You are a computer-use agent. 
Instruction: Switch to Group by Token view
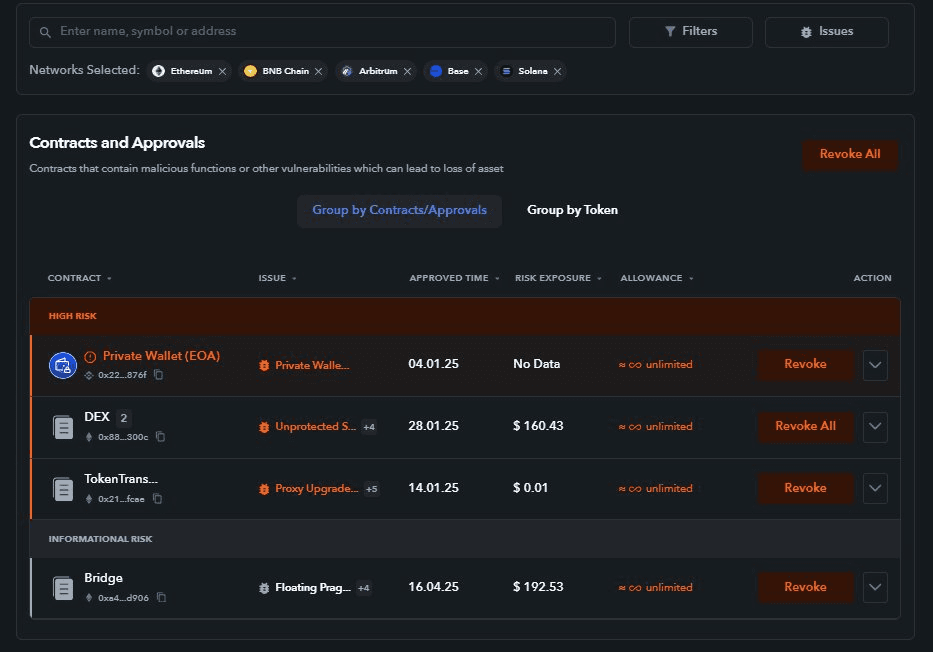point(572,210)
